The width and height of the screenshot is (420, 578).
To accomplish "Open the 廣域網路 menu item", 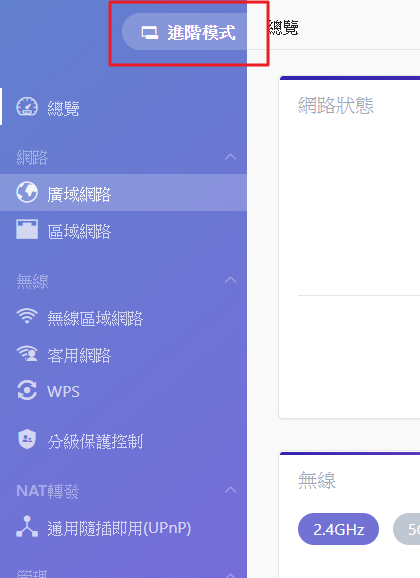I will pyautogui.click(x=123, y=192).
